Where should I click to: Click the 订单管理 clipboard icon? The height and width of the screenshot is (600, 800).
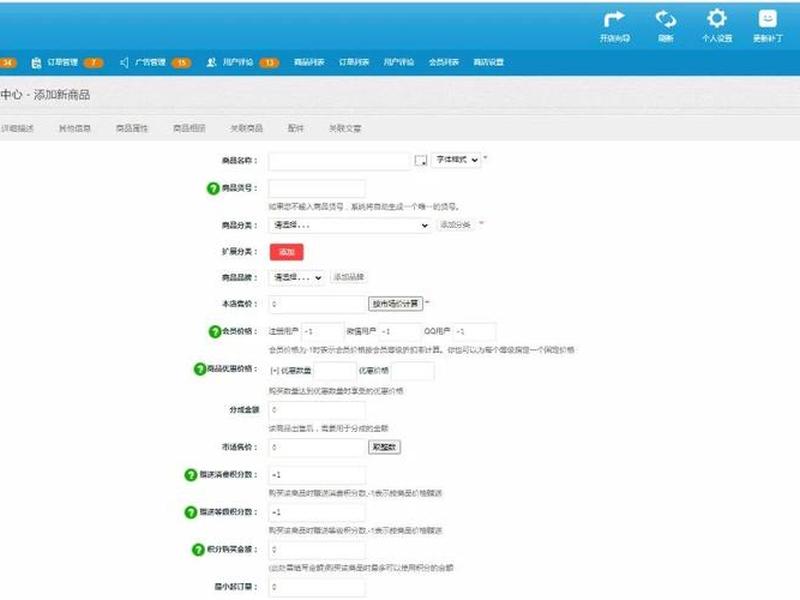pos(36,63)
